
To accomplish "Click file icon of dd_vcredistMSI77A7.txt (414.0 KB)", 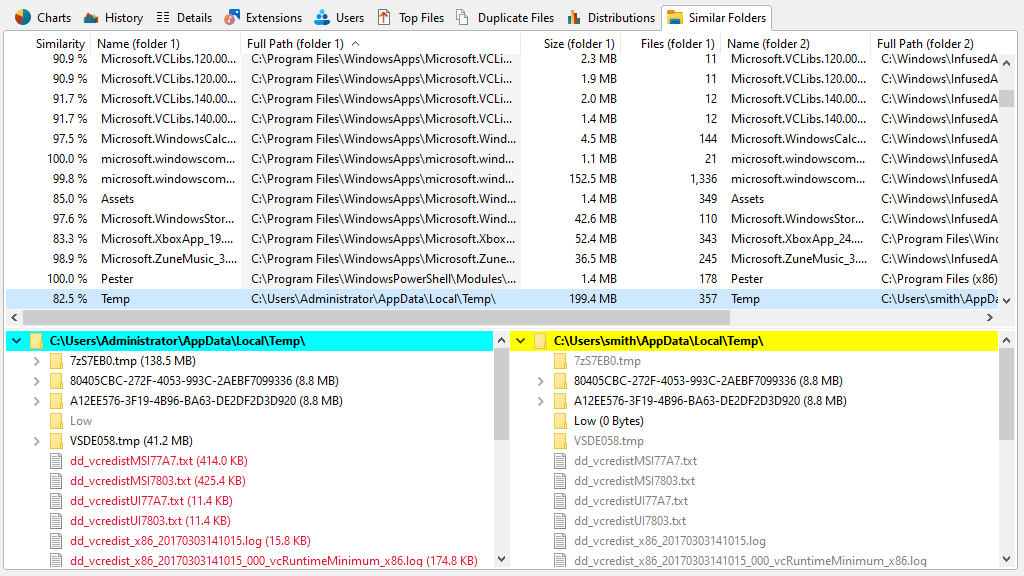I will 57,461.
